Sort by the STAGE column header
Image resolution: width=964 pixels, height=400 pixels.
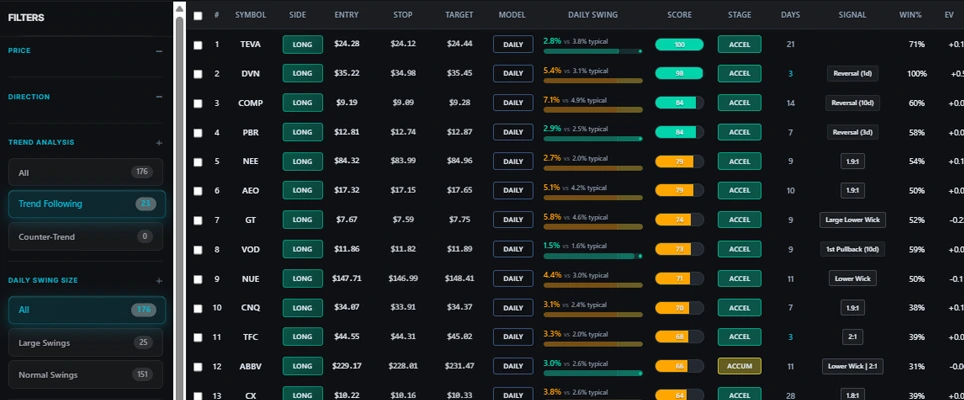tap(739, 15)
